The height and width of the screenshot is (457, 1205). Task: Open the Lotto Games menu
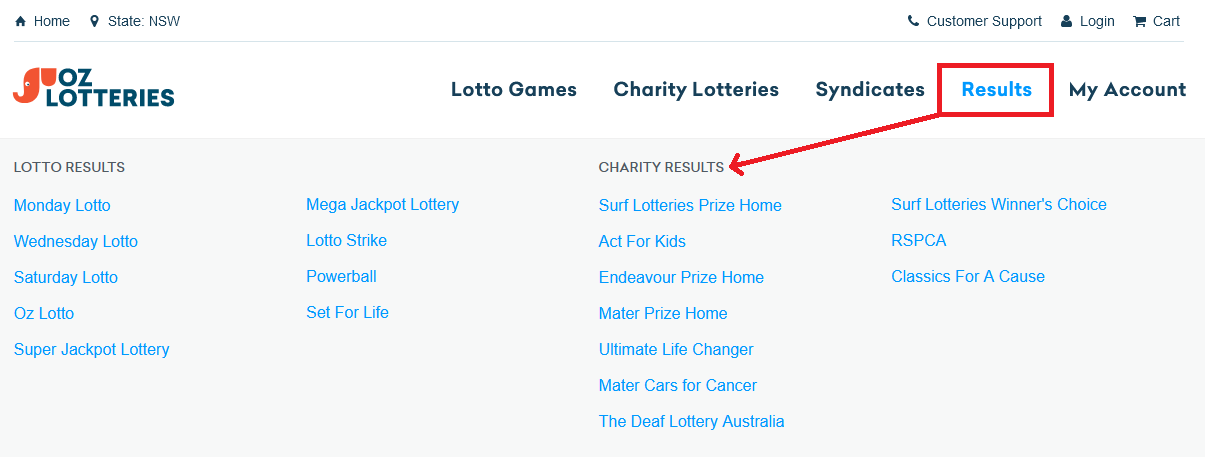click(x=514, y=90)
